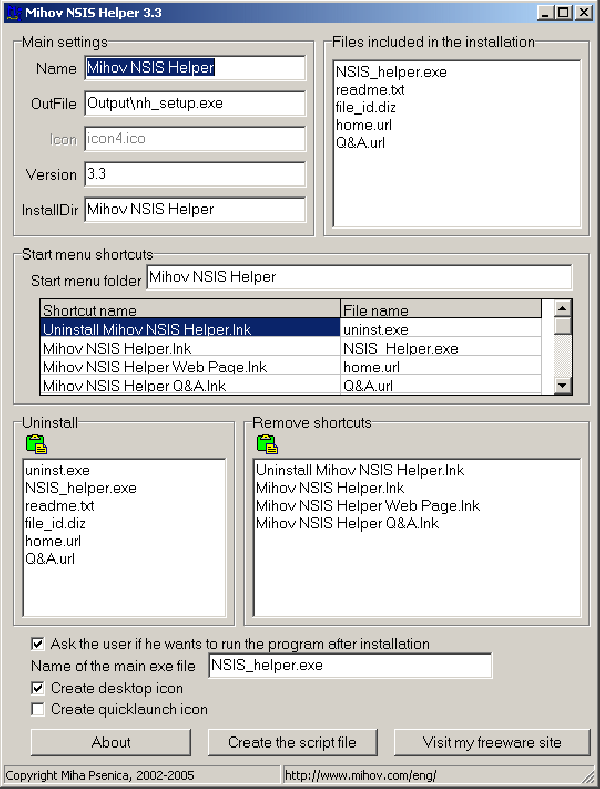Select file_id.diz in included files list

click(x=365, y=107)
